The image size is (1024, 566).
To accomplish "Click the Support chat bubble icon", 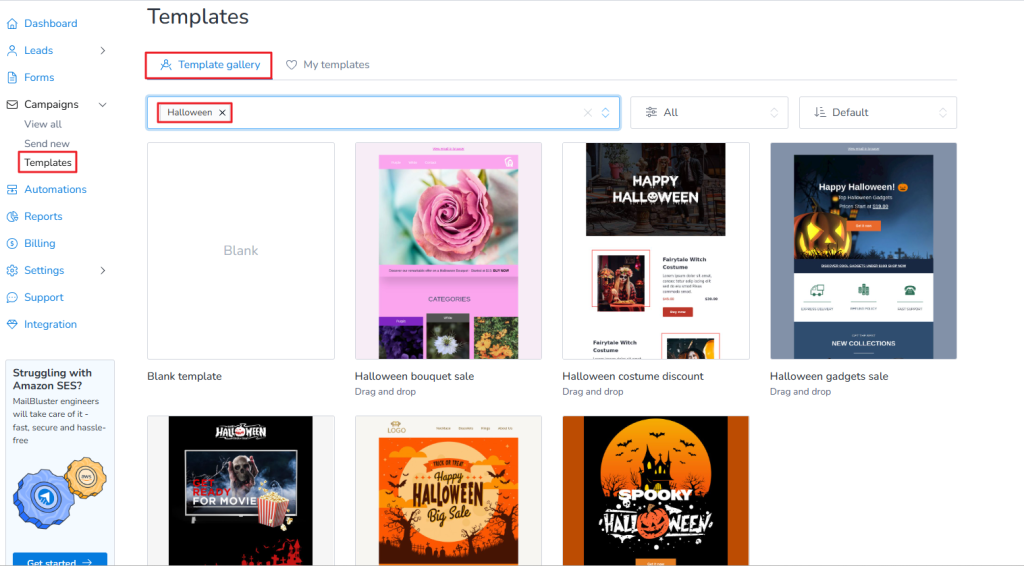I will pyautogui.click(x=12, y=297).
